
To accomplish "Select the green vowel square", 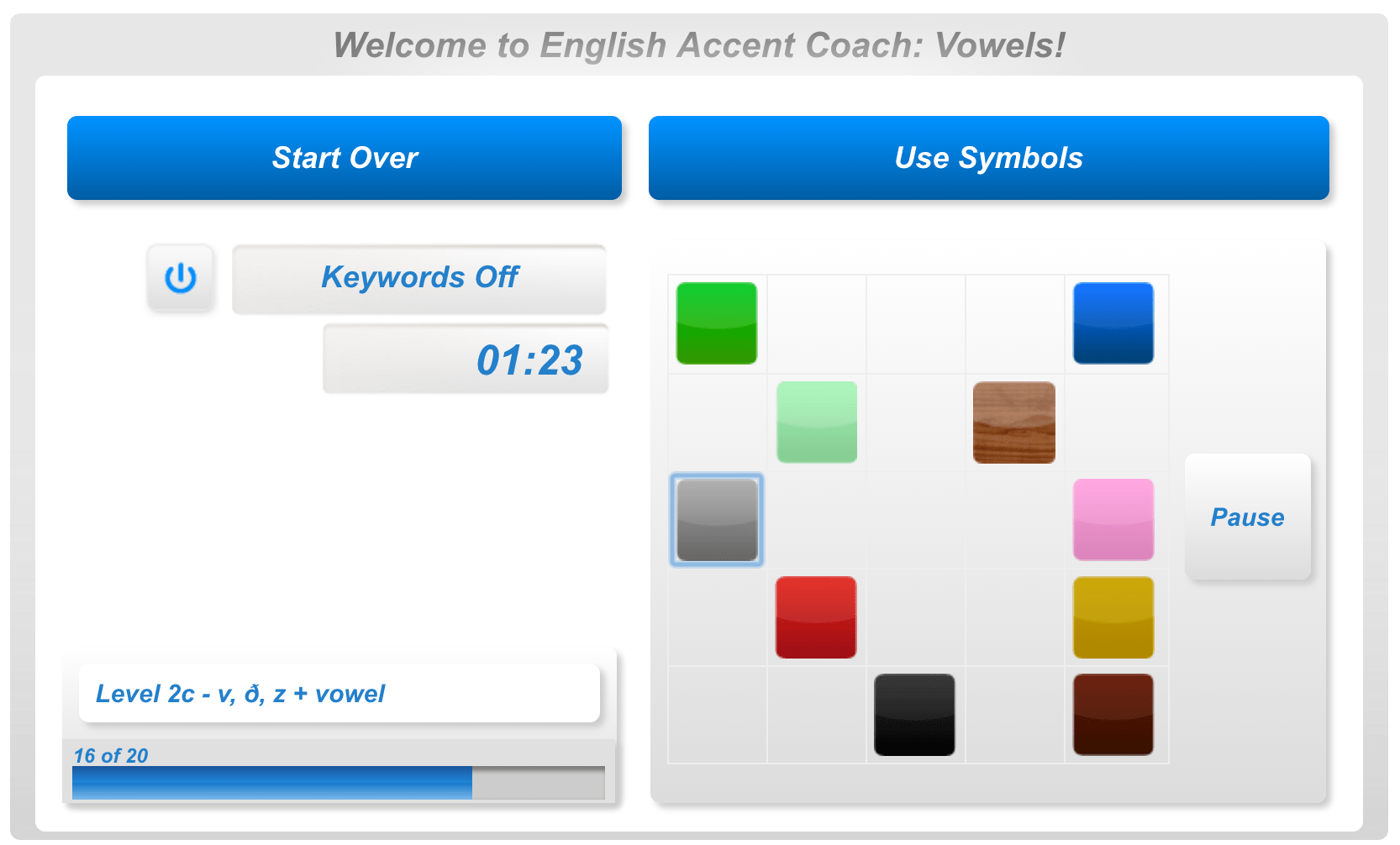I will 716,323.
